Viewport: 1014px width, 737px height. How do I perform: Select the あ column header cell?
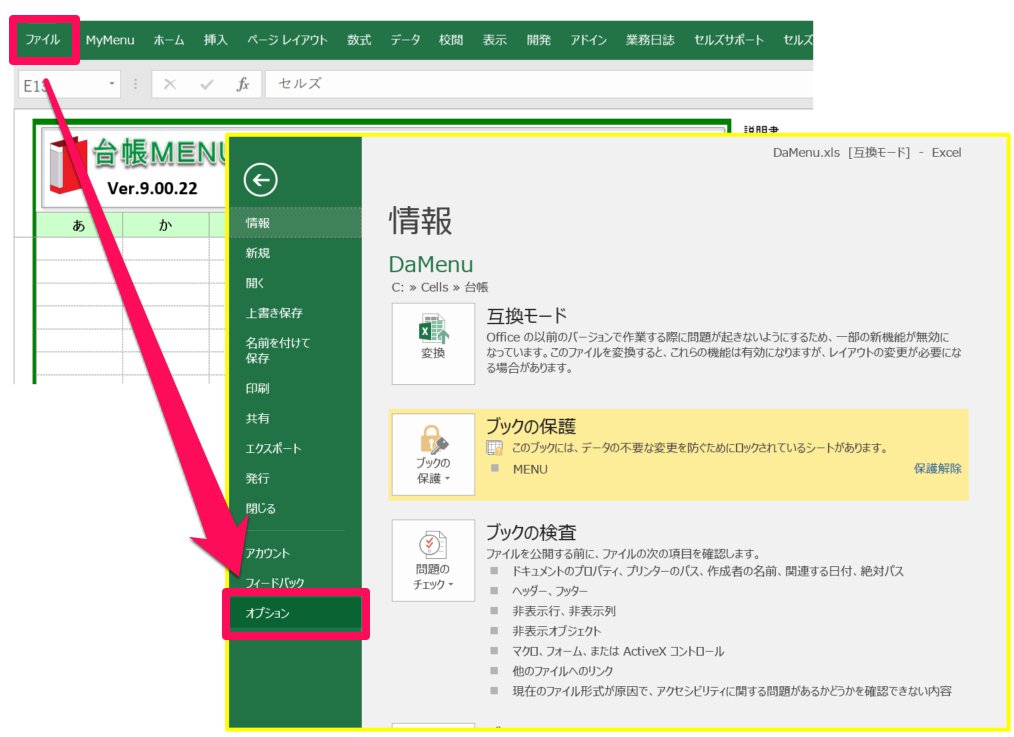coord(79,225)
